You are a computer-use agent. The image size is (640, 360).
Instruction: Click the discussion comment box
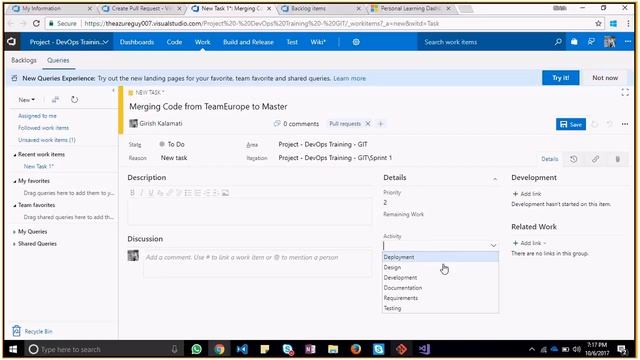pos(257,262)
